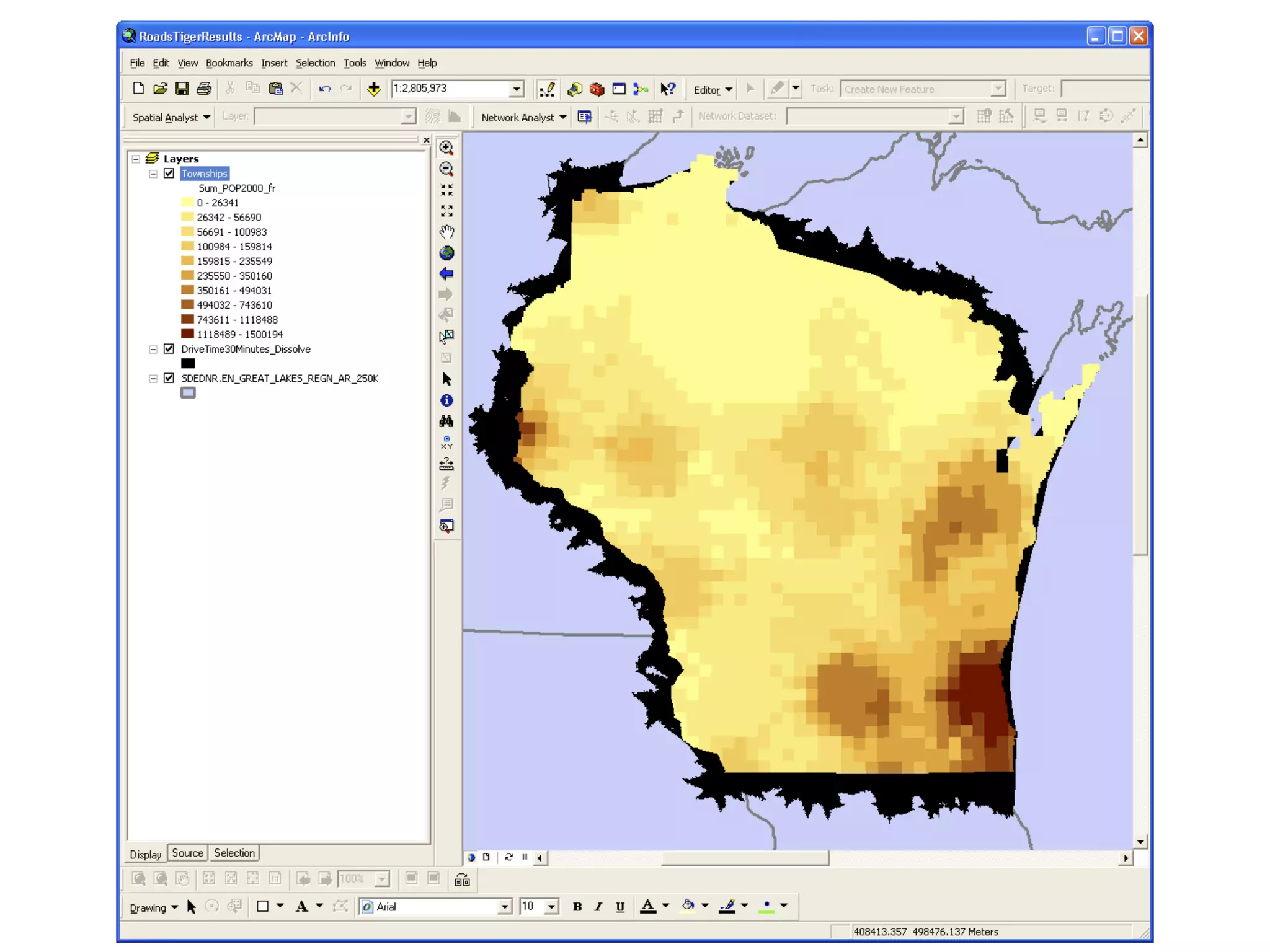
Task: Hide the SDEDNR.EN_GREAT_LAKES_REGN_AR_250K layer
Action: pyautogui.click(x=169, y=378)
